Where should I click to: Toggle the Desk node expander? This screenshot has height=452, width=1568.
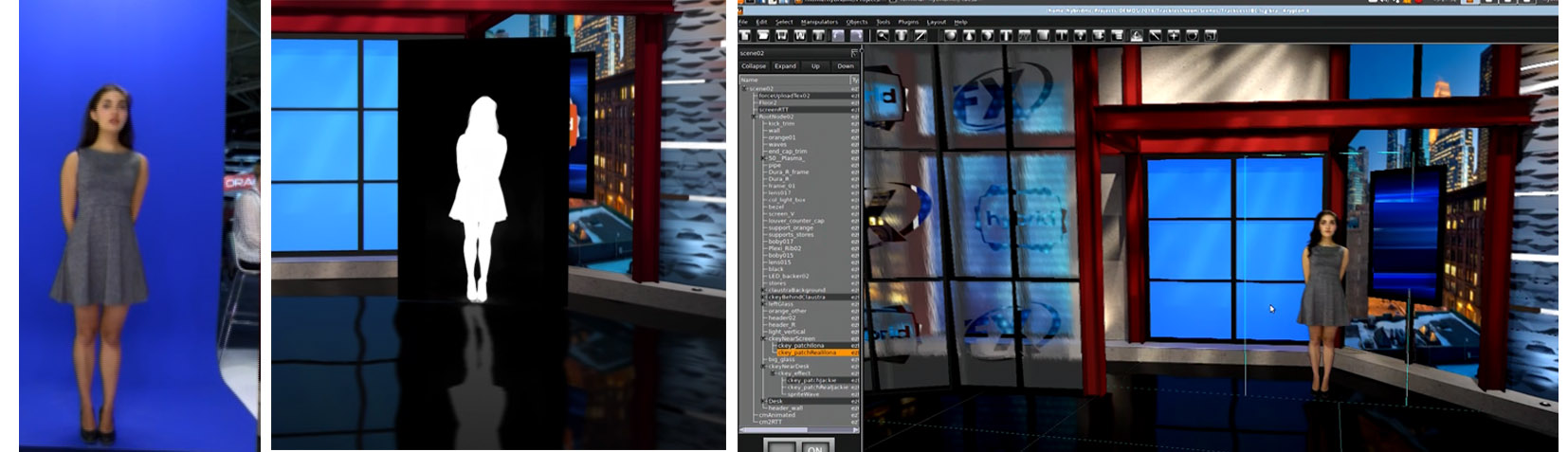763,401
